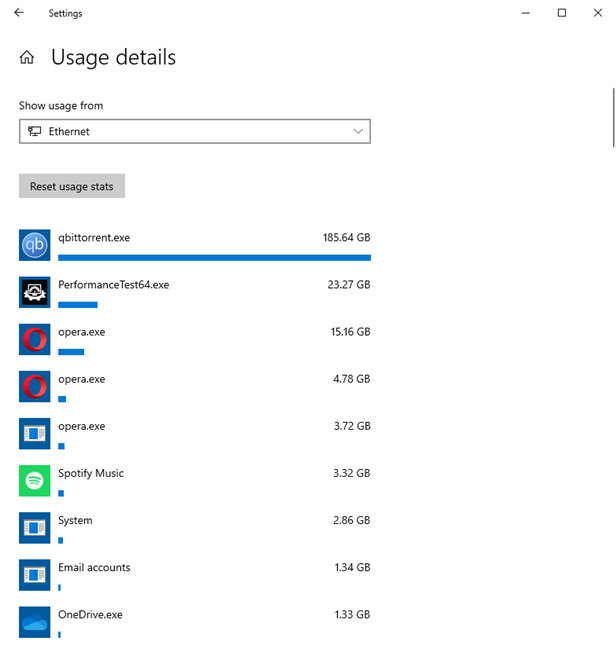Click the qbittorrent app icon
This screenshot has width=616, height=648.
click(x=35, y=245)
